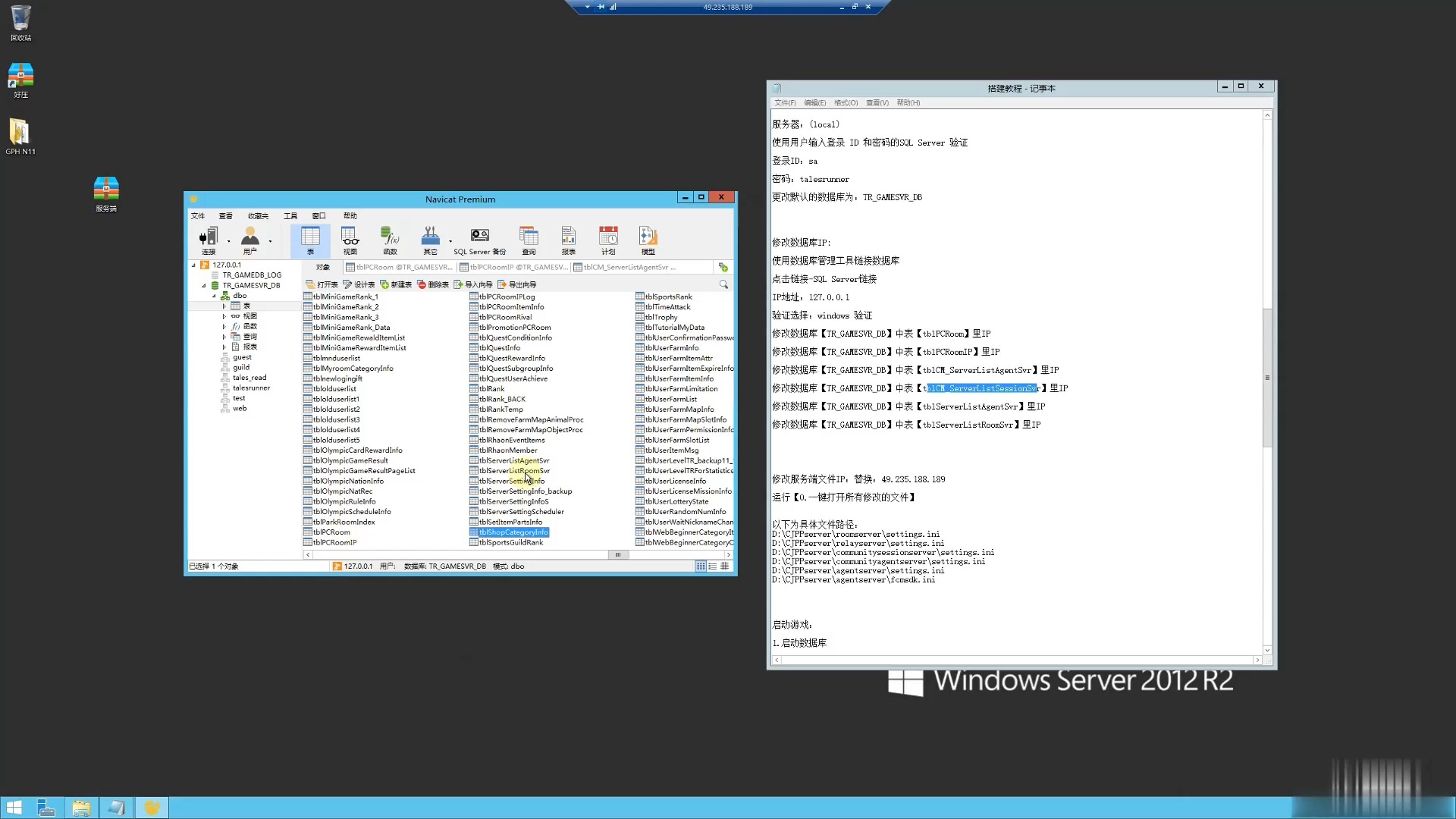Viewport: 1456px width, 819px height.
Task: Open the 用户 (User) toolbar item
Action: tap(249, 240)
